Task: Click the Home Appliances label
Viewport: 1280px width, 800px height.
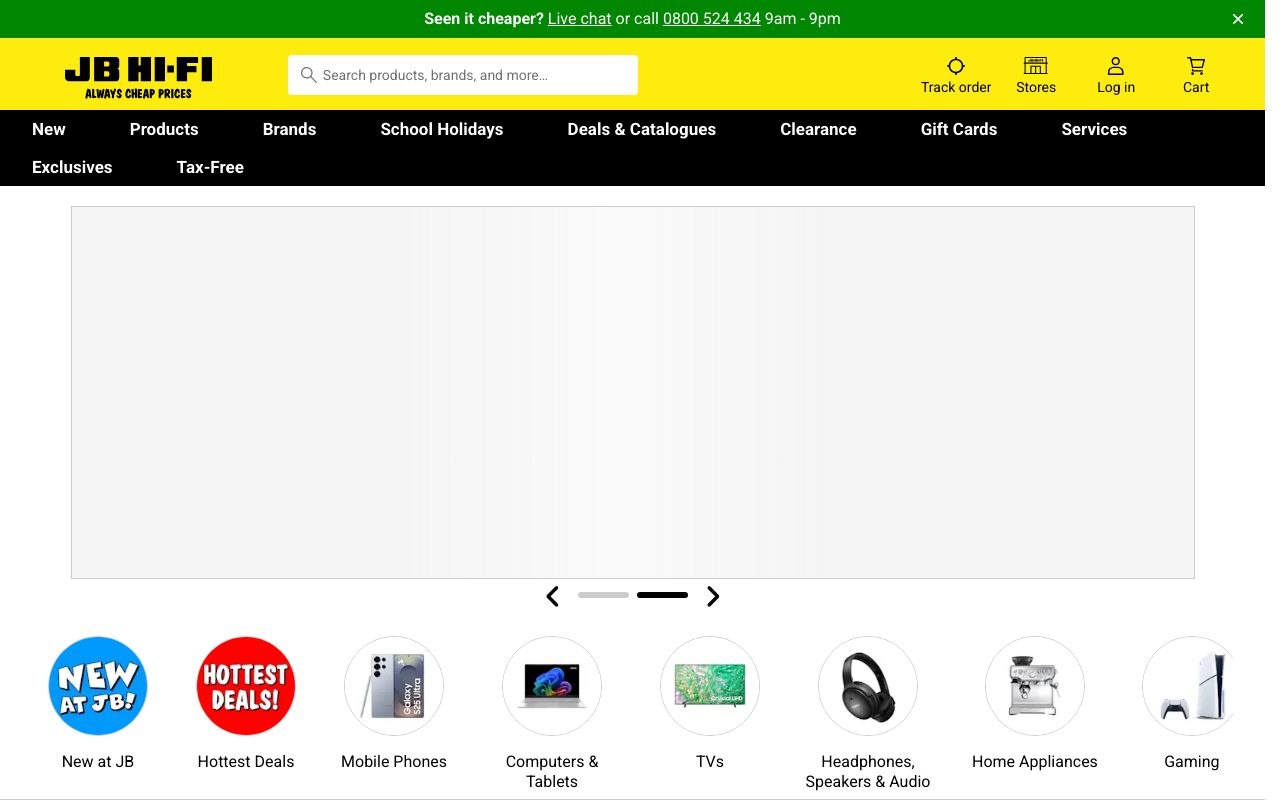Action: pos(1035,762)
